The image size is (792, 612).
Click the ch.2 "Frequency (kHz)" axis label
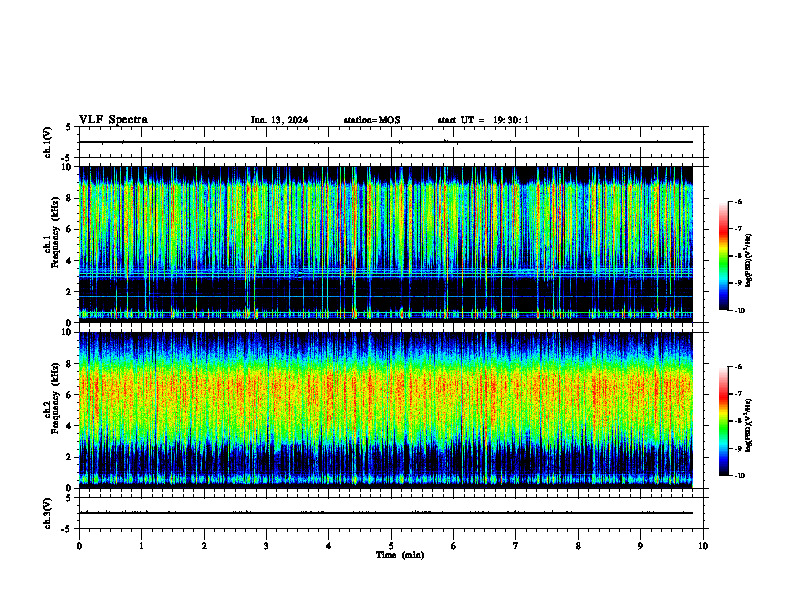pos(56,398)
